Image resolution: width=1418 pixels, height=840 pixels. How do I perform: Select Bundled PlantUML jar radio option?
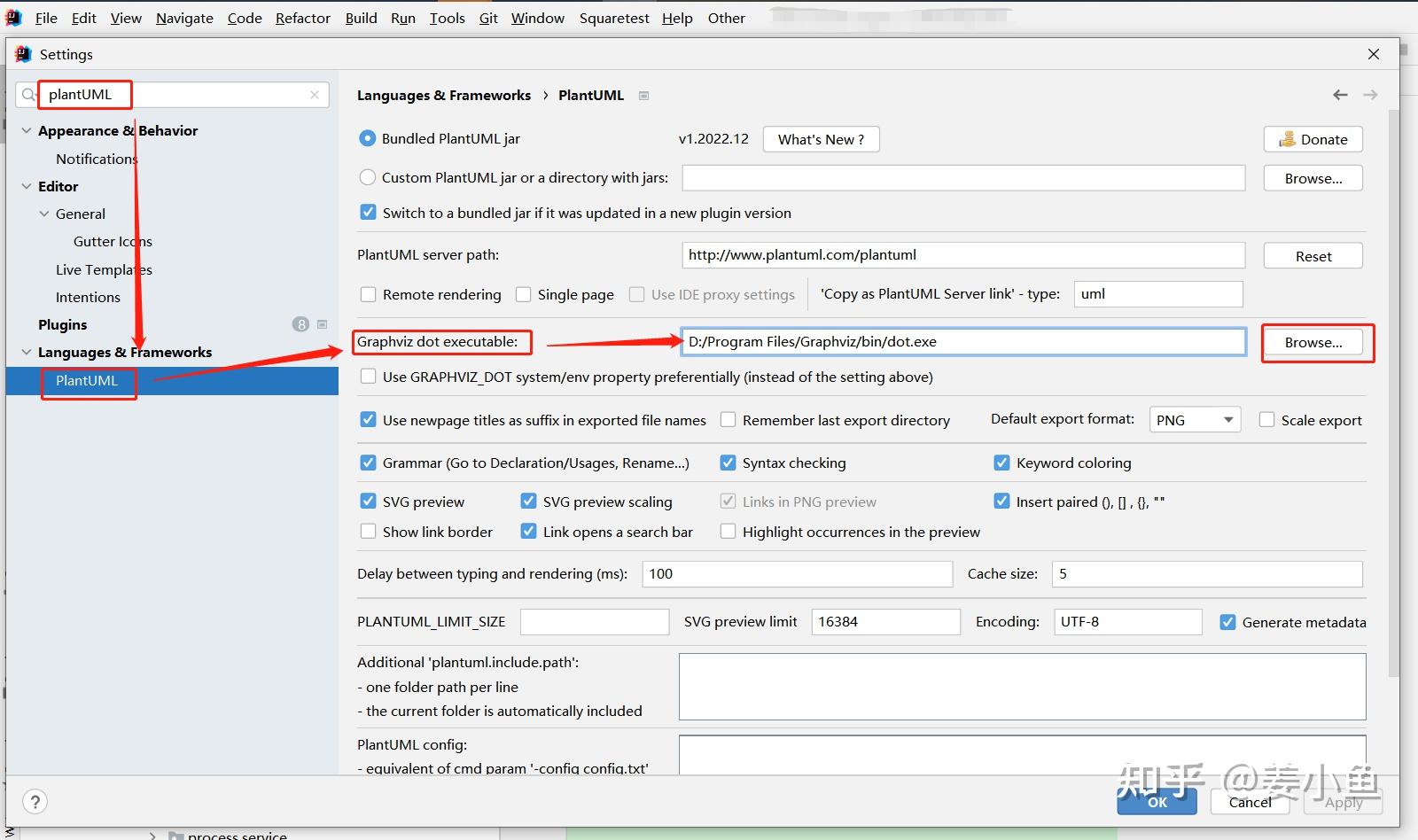(x=368, y=138)
